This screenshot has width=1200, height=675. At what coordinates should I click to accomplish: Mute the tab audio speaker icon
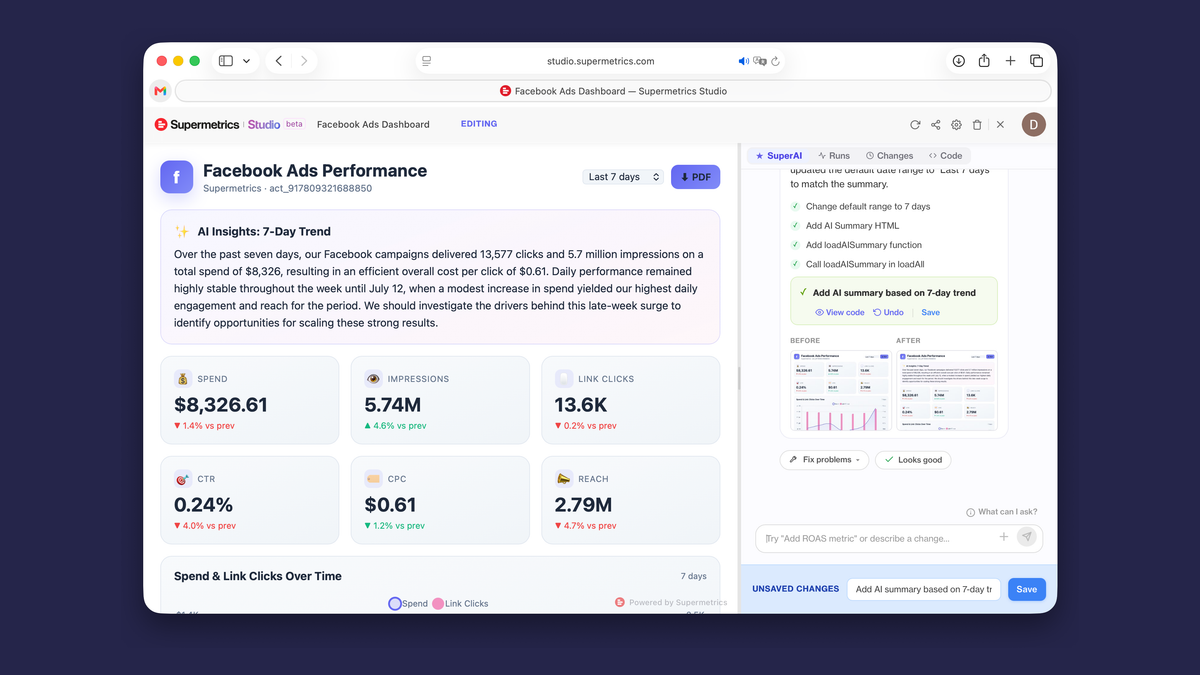pyautogui.click(x=743, y=61)
